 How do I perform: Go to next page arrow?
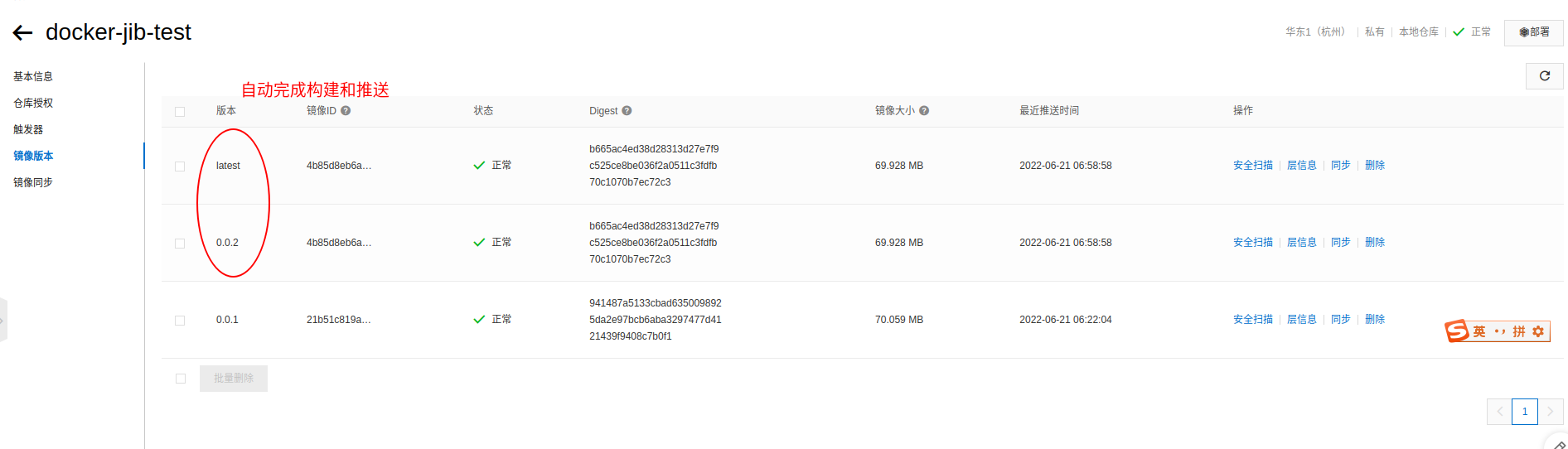1551,412
